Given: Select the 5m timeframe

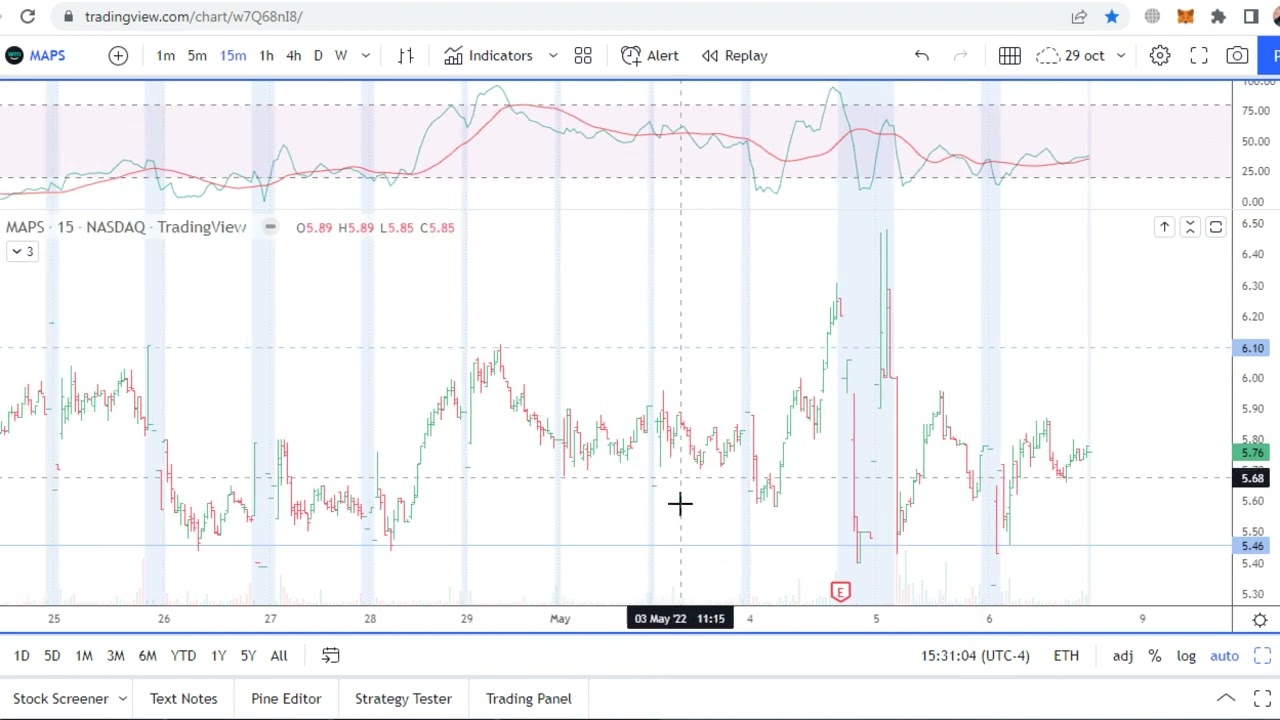Looking at the screenshot, I should (x=197, y=55).
